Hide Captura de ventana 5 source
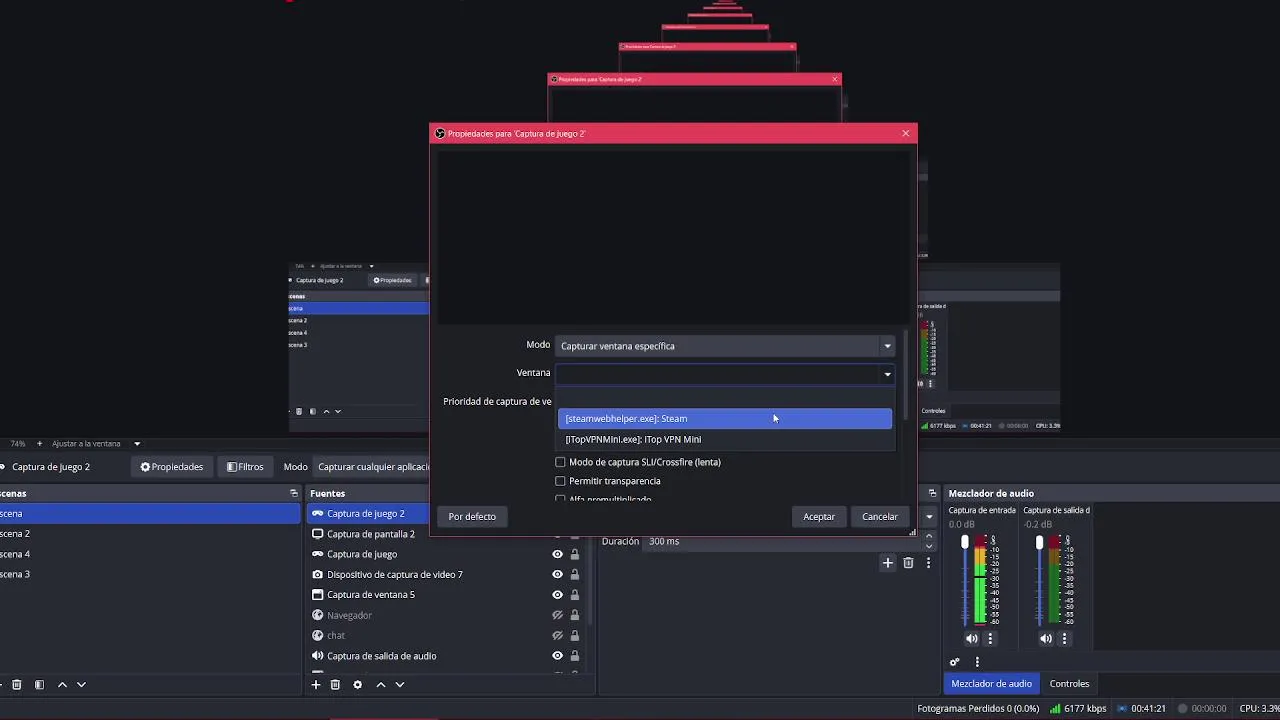1280x720 pixels. pyautogui.click(x=557, y=595)
